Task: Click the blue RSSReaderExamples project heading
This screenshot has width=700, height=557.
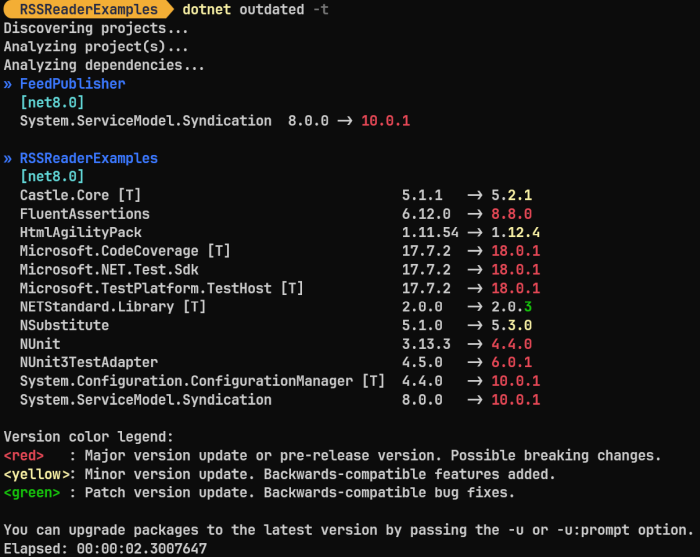Action: (x=88, y=158)
